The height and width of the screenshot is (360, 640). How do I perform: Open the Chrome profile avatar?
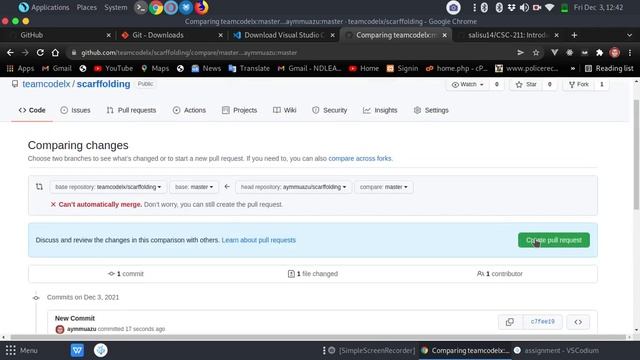point(615,53)
